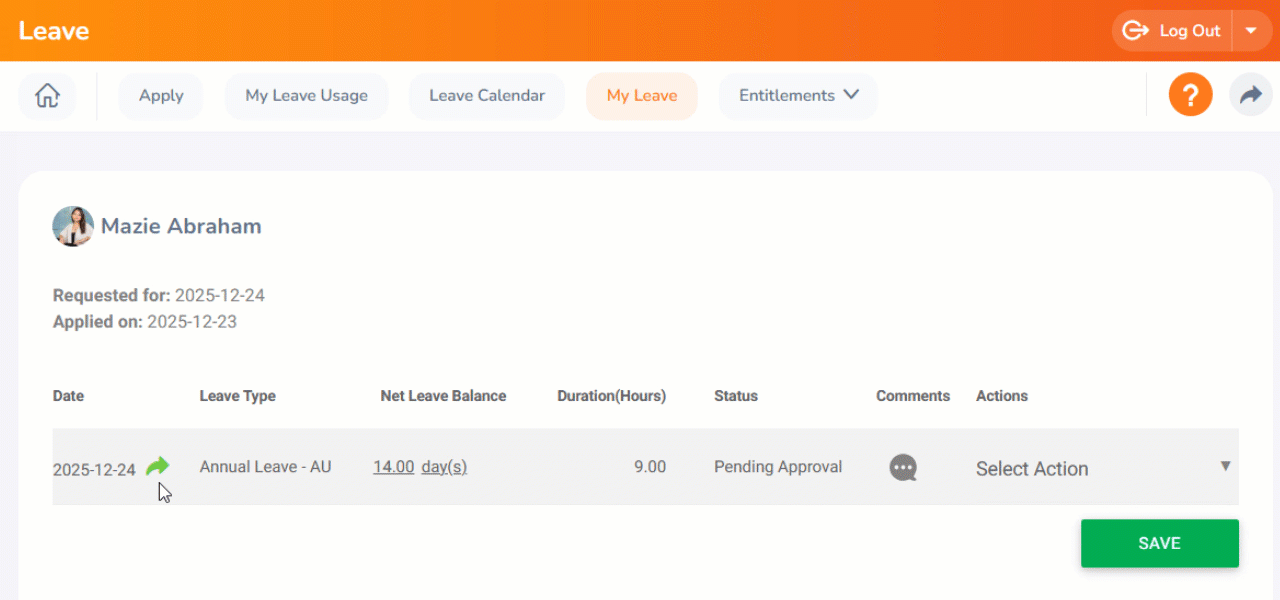The image size is (1280, 600).
Task: Click the green arrow beside 2025-12-24
Action: click(157, 466)
